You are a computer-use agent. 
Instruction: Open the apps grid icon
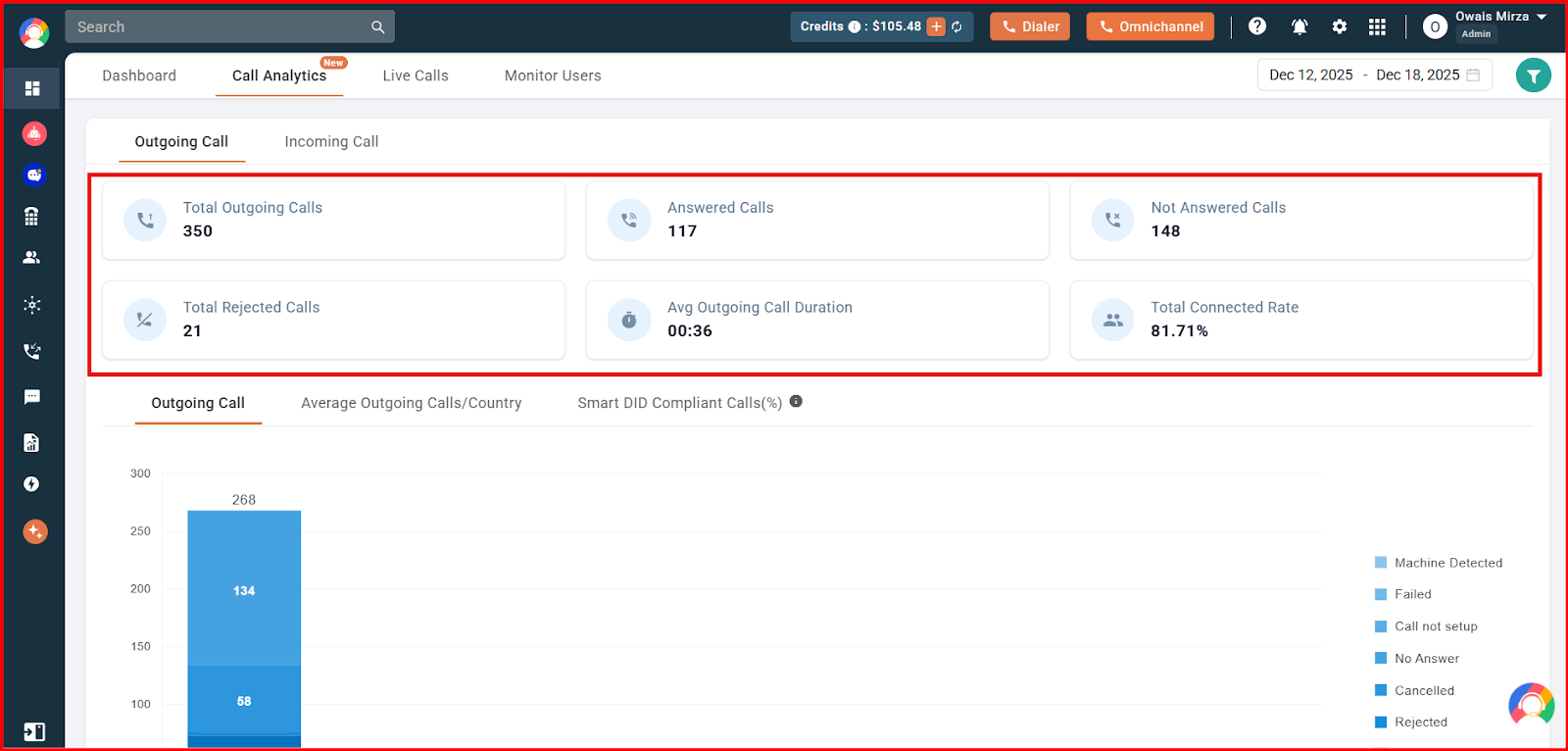[x=1377, y=26]
